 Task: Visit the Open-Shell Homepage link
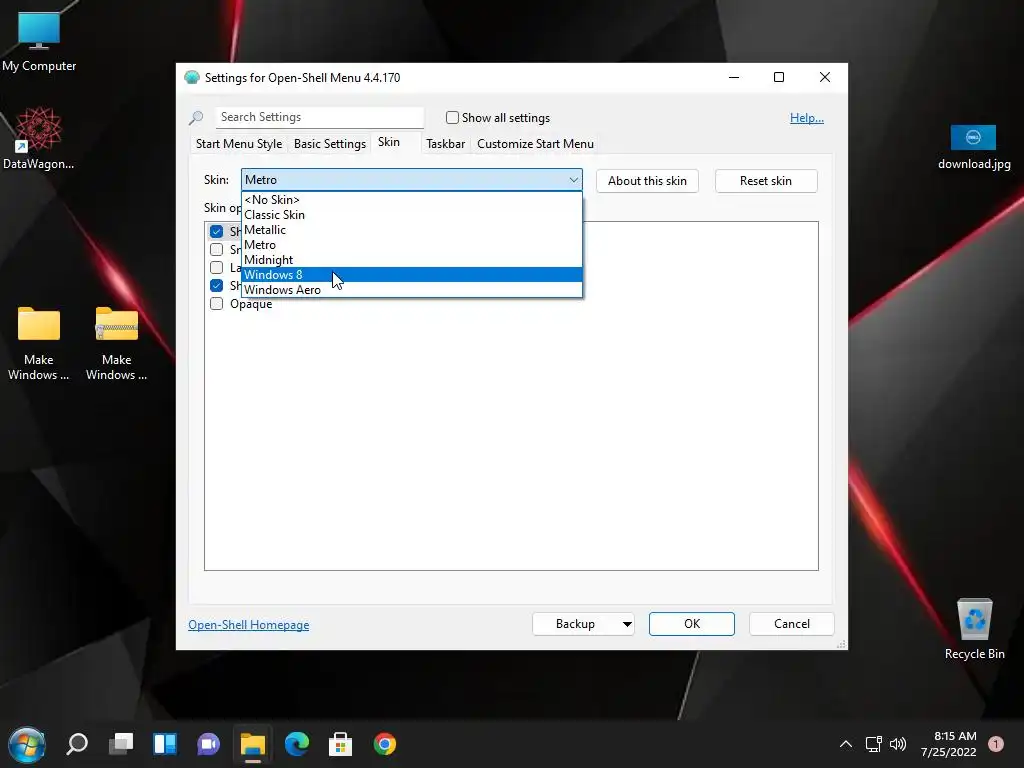[x=249, y=625]
